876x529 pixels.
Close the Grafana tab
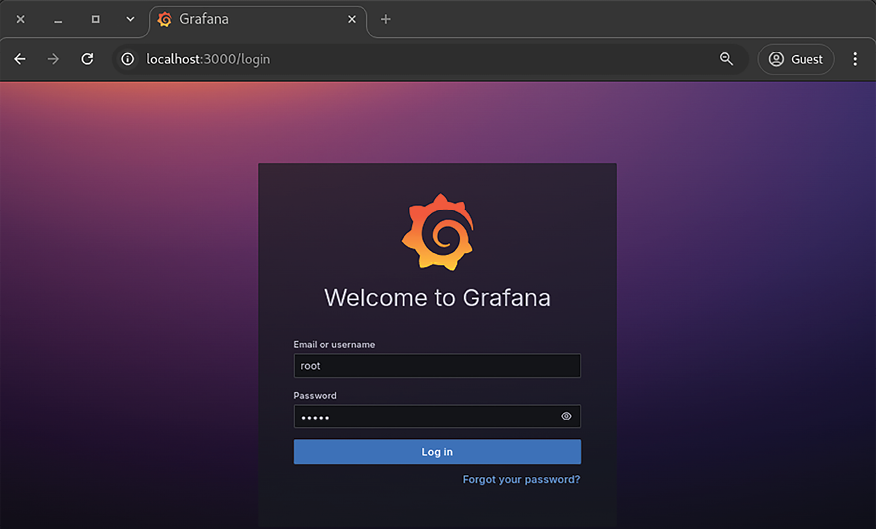point(351,19)
